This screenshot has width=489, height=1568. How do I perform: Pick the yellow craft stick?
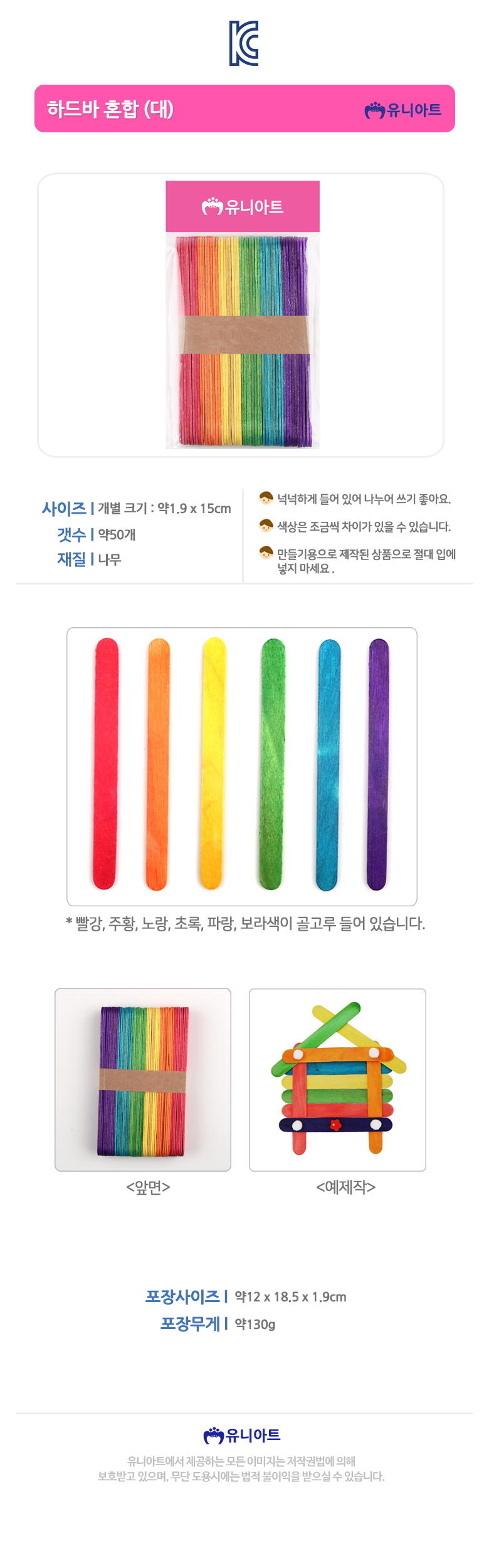pyautogui.click(x=213, y=763)
